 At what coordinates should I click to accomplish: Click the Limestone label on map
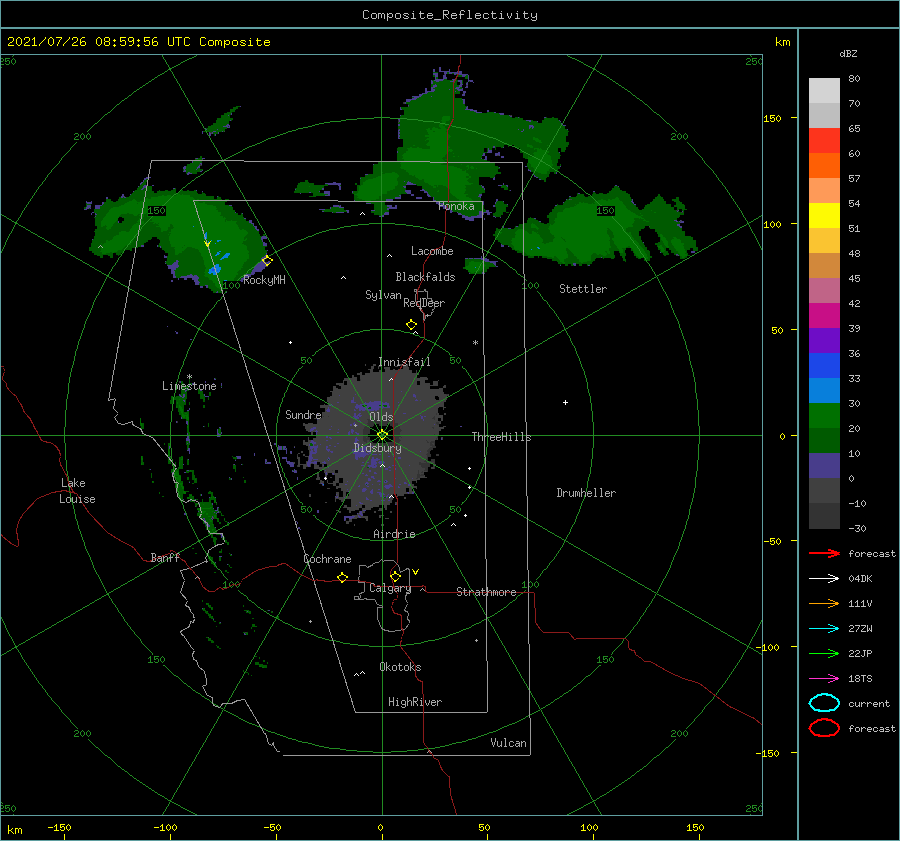pyautogui.click(x=189, y=386)
